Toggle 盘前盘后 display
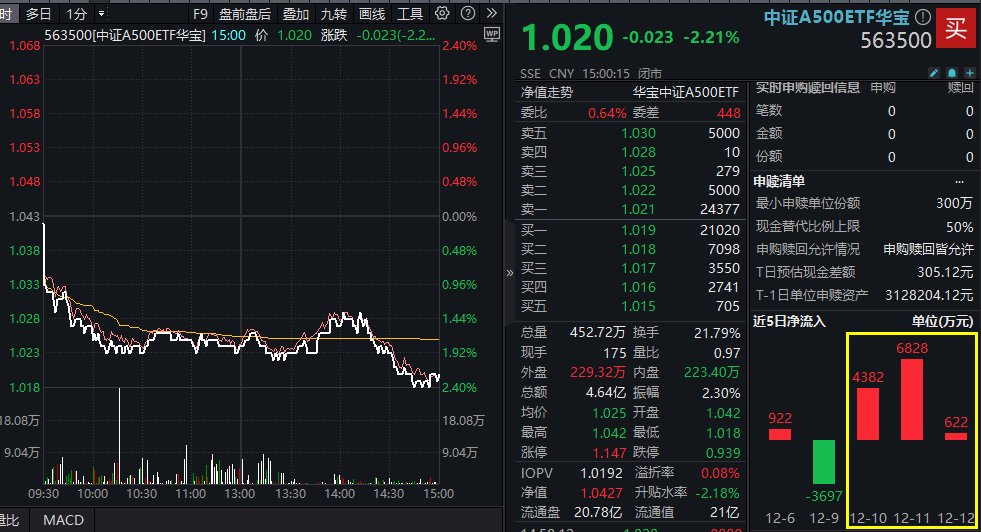 [245, 14]
